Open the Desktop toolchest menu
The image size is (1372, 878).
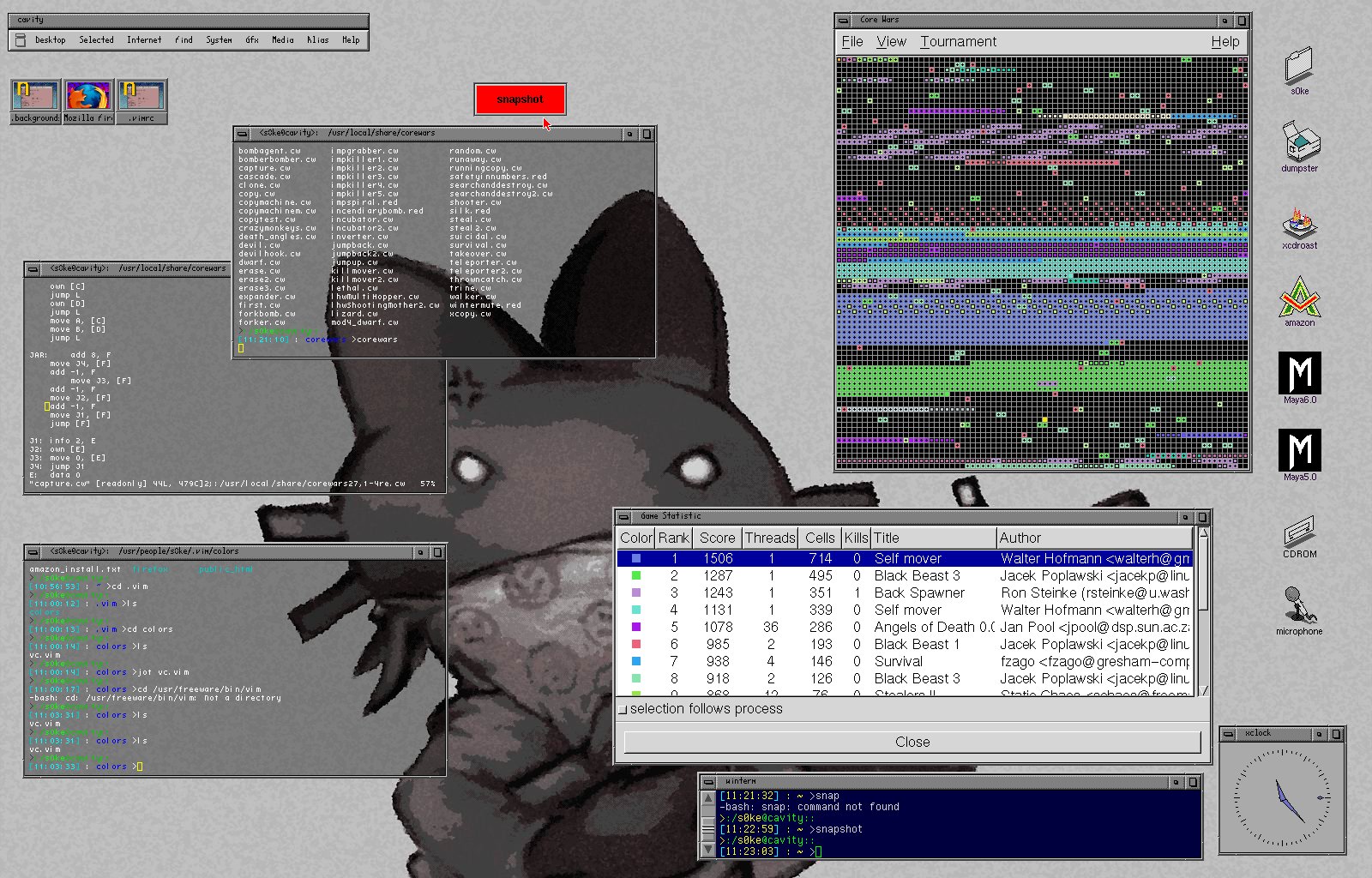point(50,40)
